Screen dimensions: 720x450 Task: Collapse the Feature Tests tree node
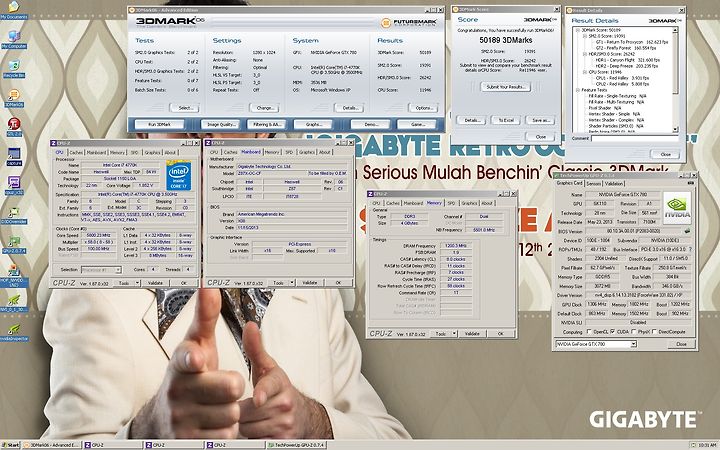pyautogui.click(x=578, y=90)
